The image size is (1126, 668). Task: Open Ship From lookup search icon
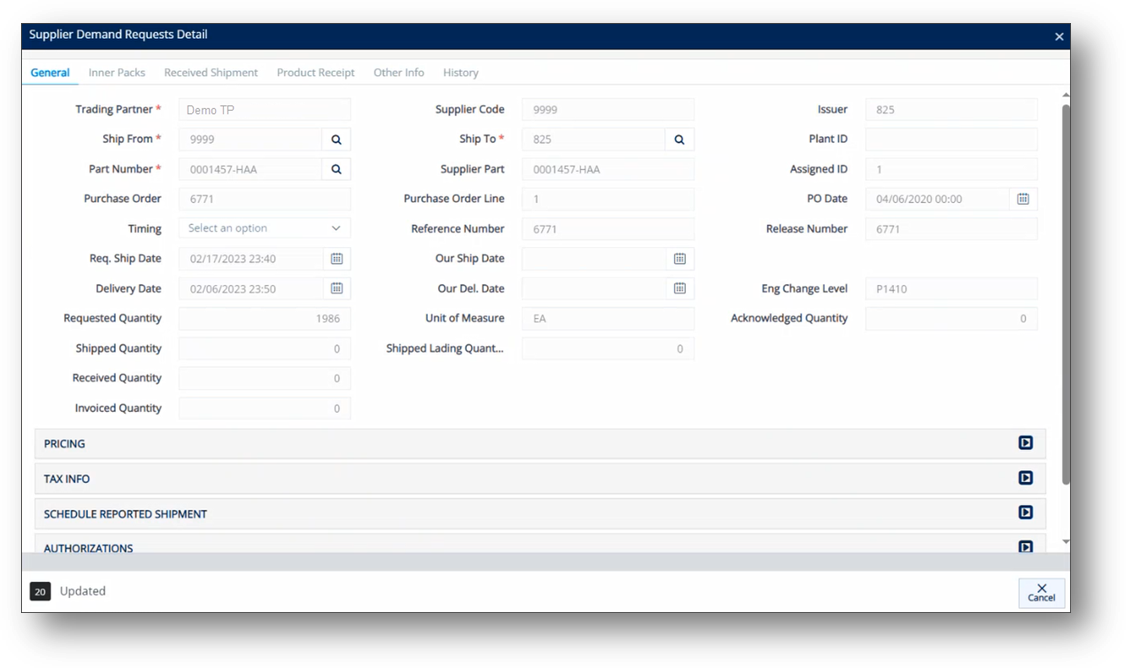tap(336, 139)
